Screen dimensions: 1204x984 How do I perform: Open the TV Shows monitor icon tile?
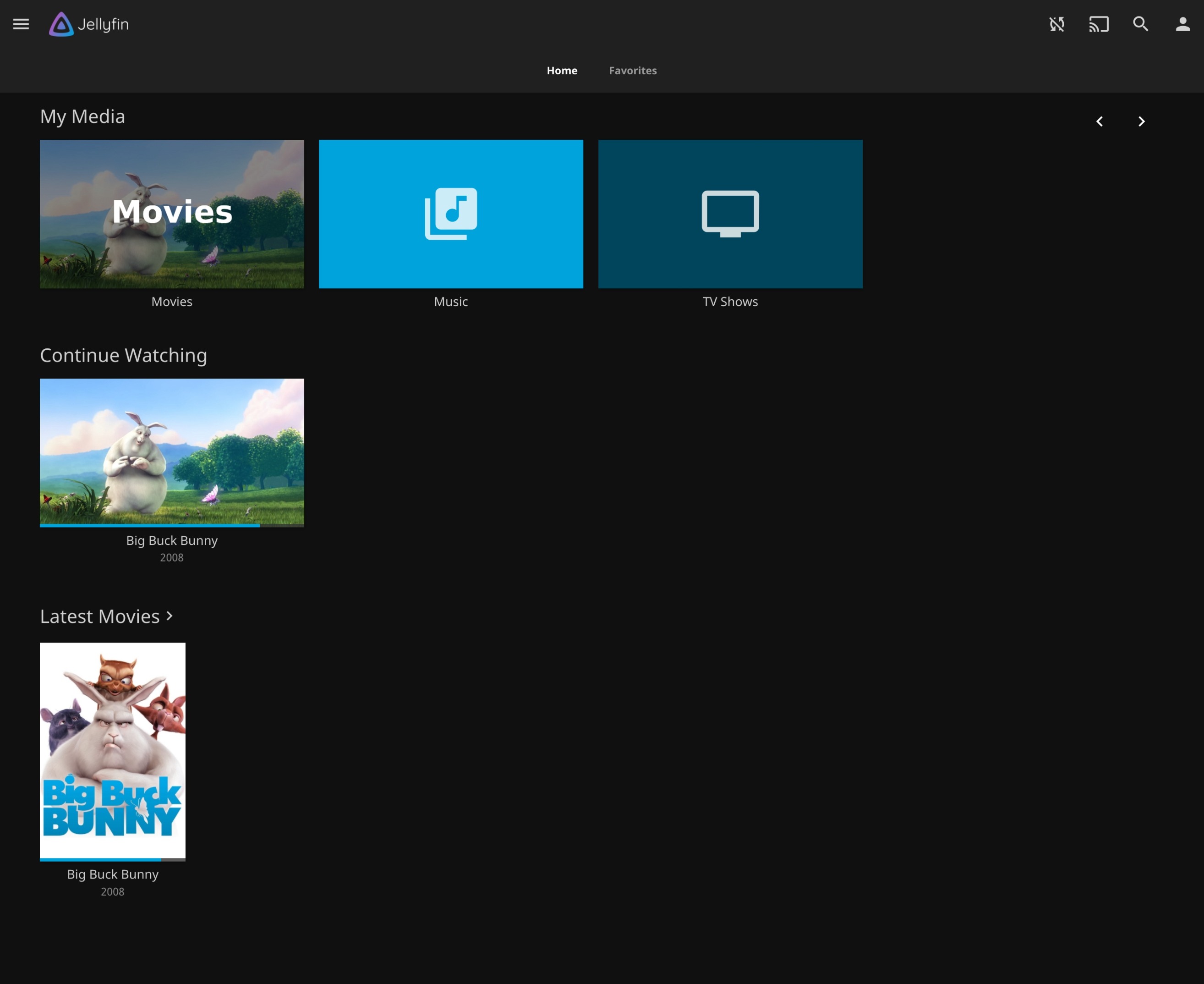click(730, 214)
